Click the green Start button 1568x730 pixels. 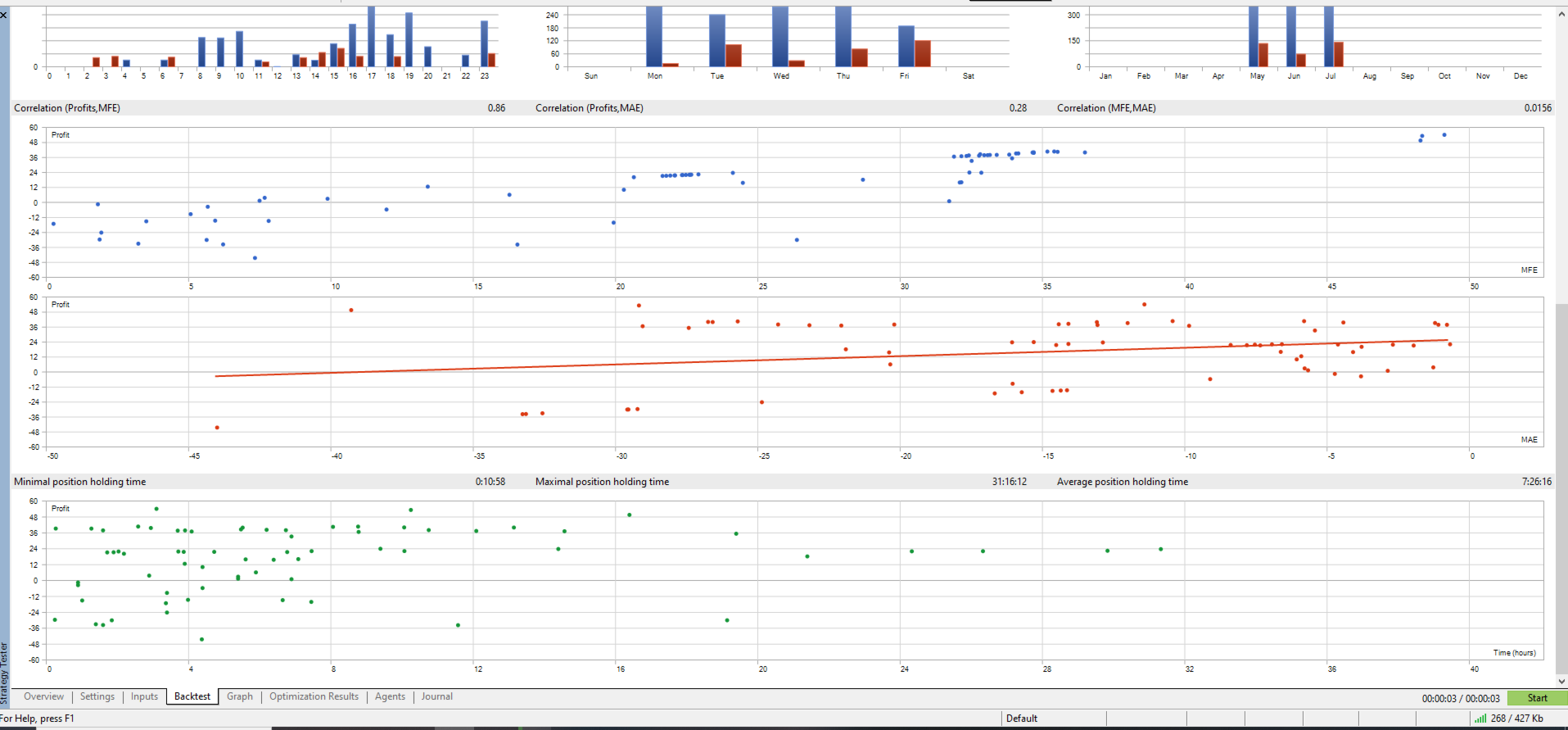1537,698
